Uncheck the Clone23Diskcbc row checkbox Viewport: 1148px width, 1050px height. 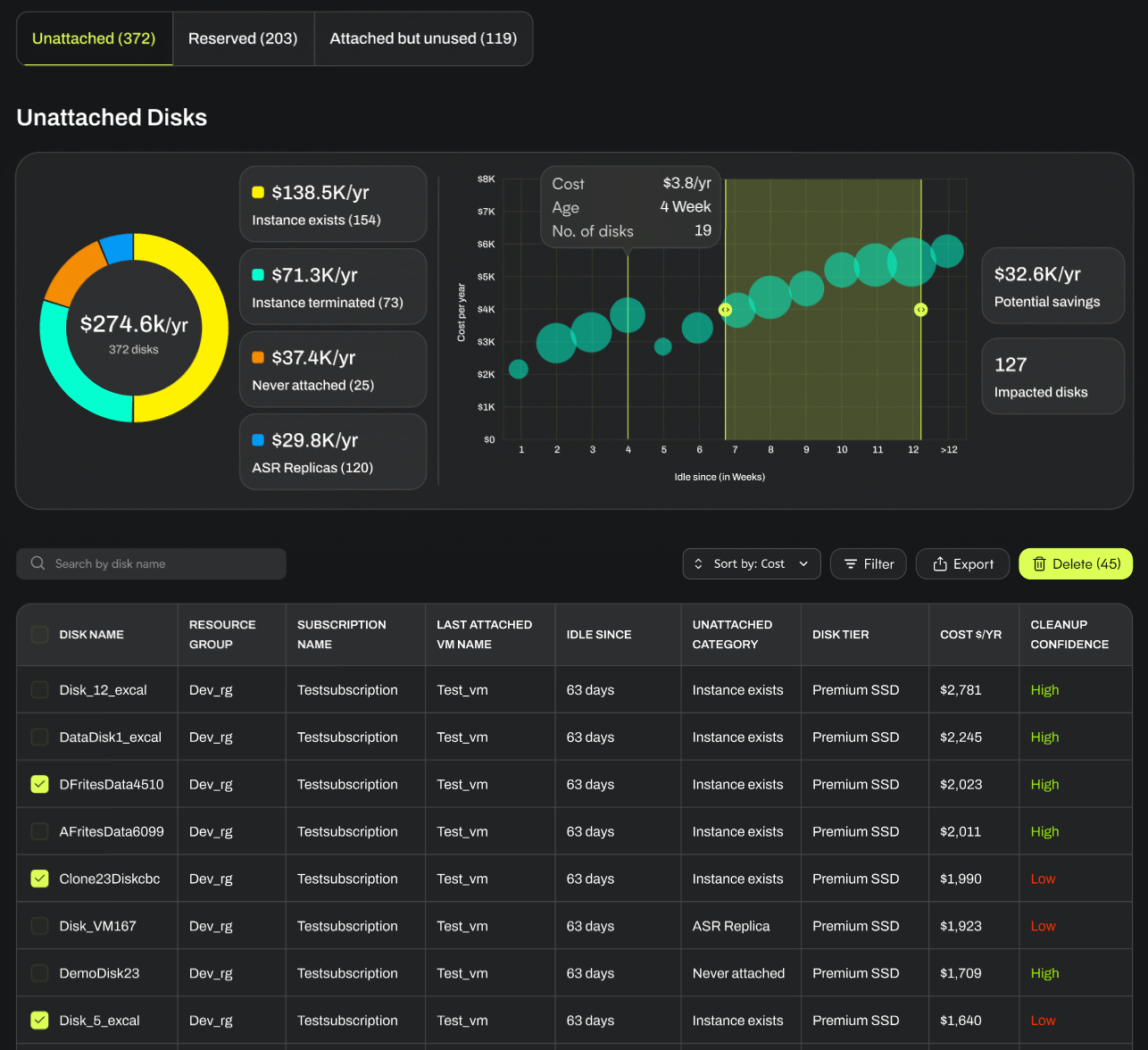pos(38,879)
